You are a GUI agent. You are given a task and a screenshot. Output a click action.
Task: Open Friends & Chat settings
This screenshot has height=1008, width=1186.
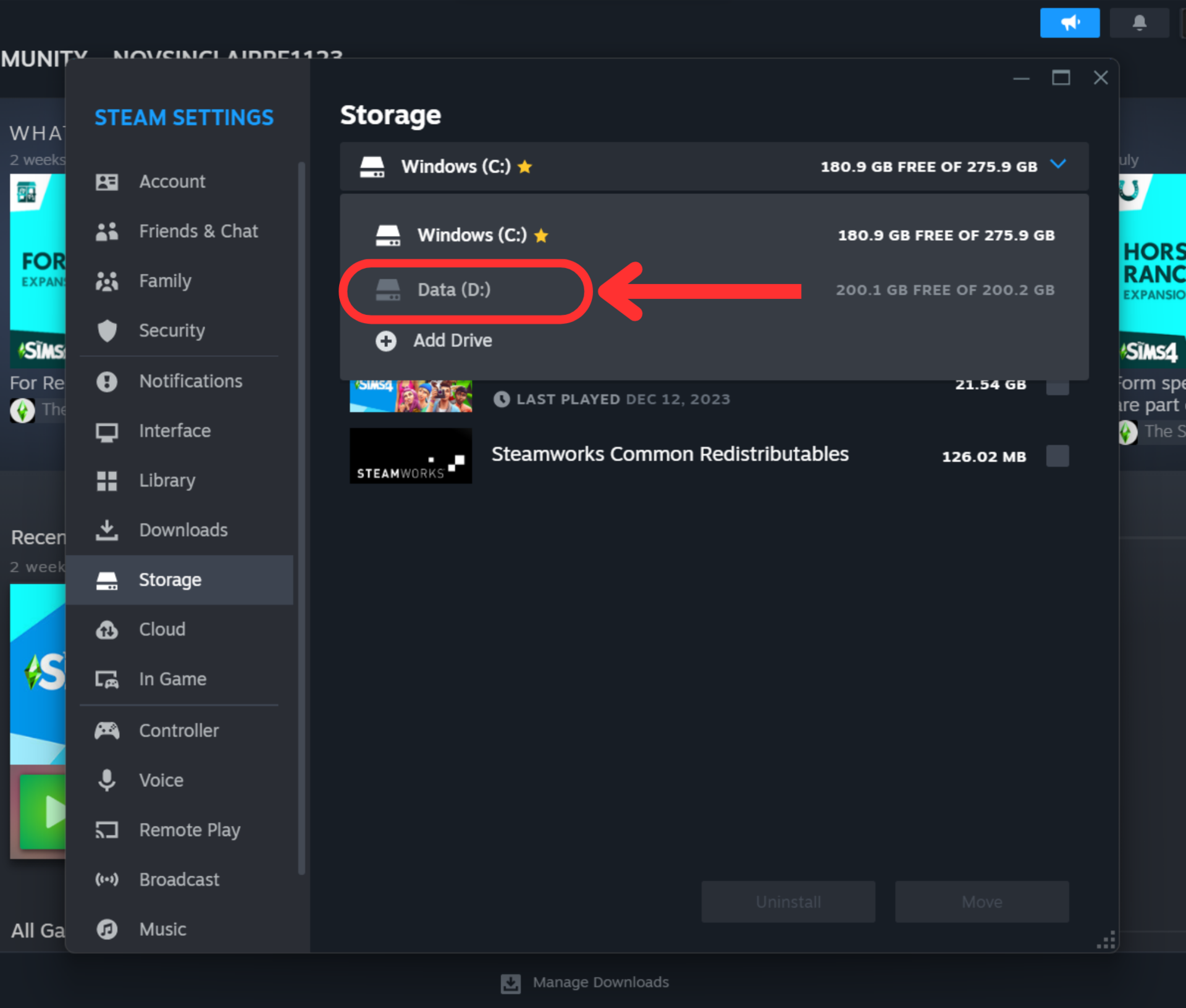coord(198,231)
